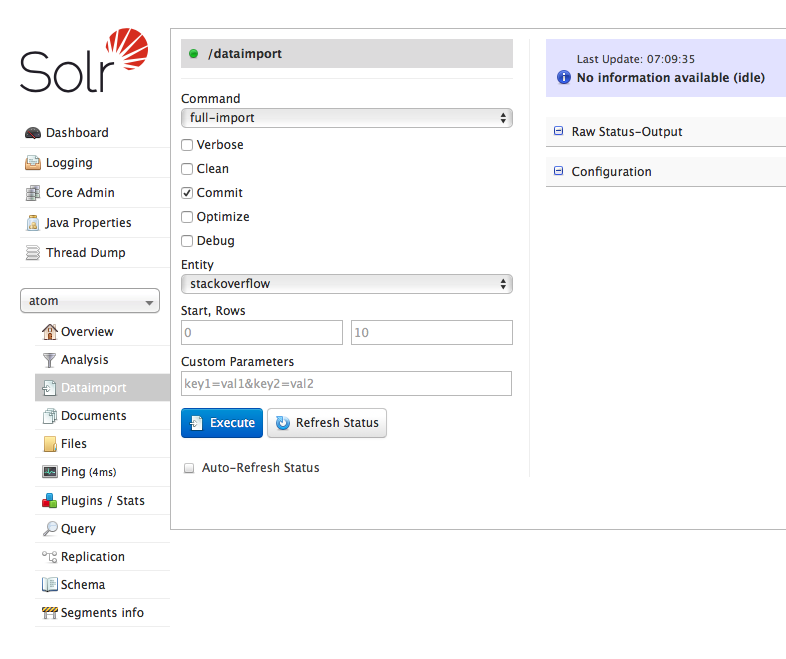This screenshot has width=786, height=659.
Task: Open the Plugins / Stats link
Action: tap(103, 501)
